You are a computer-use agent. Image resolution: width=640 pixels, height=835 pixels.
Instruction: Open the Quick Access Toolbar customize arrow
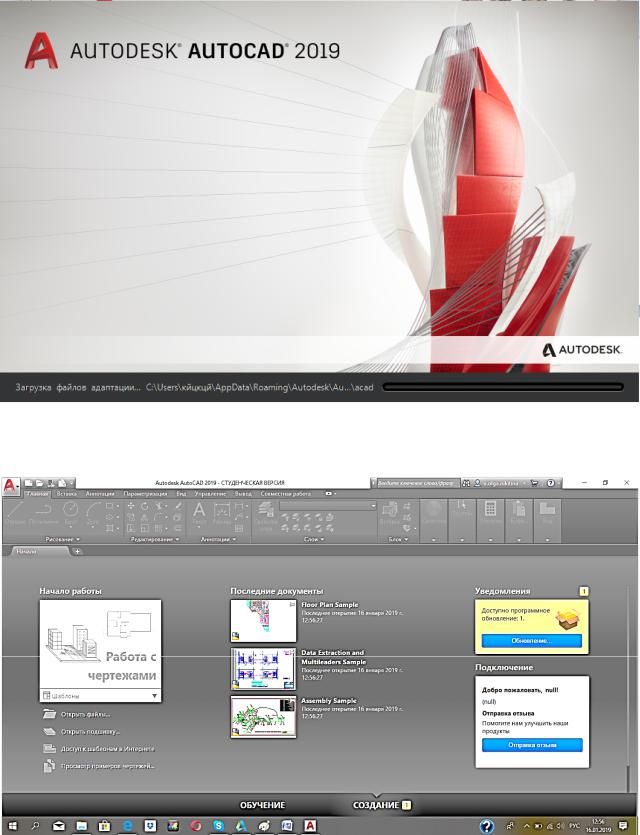72,483
